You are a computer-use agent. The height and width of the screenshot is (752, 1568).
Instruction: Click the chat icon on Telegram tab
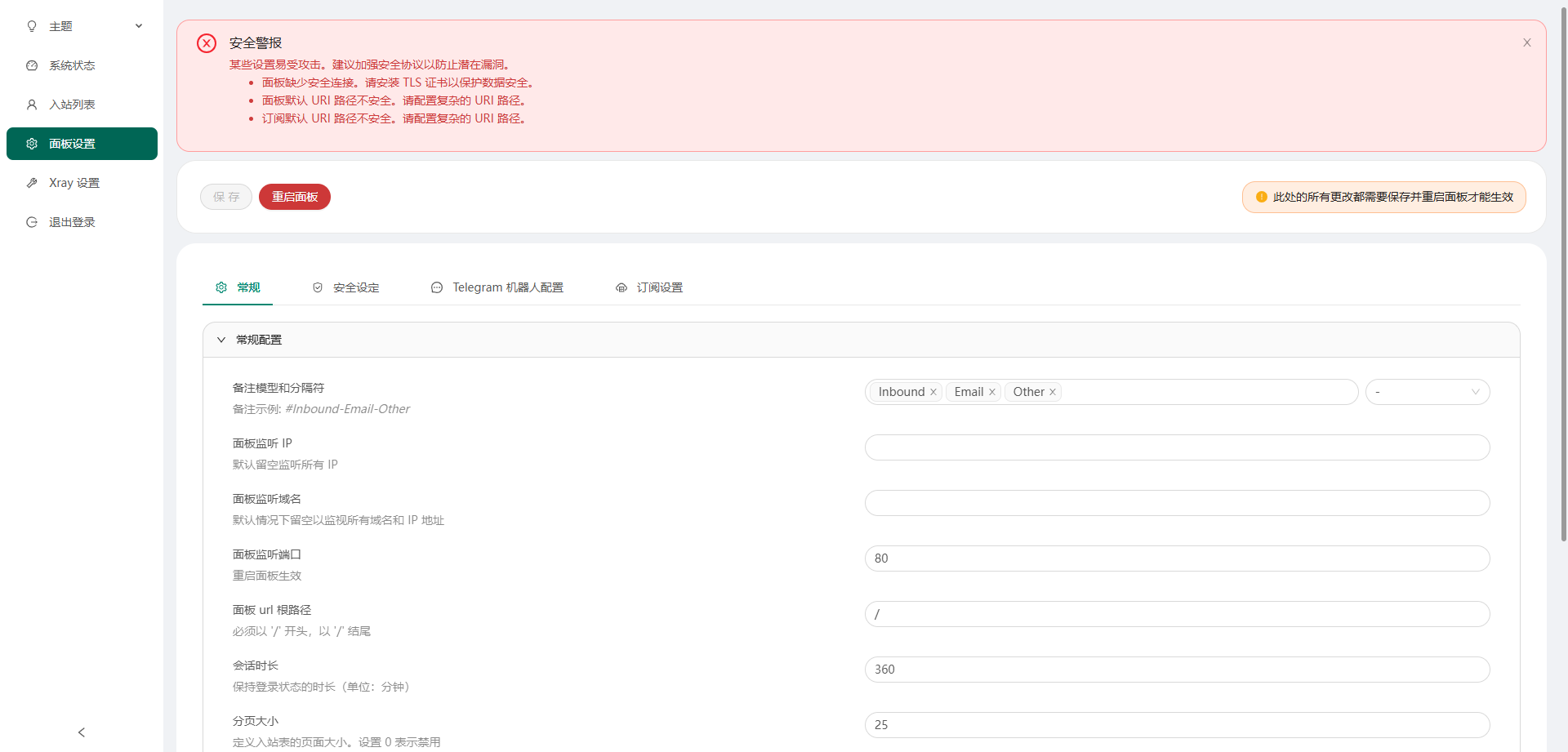pyautogui.click(x=437, y=287)
